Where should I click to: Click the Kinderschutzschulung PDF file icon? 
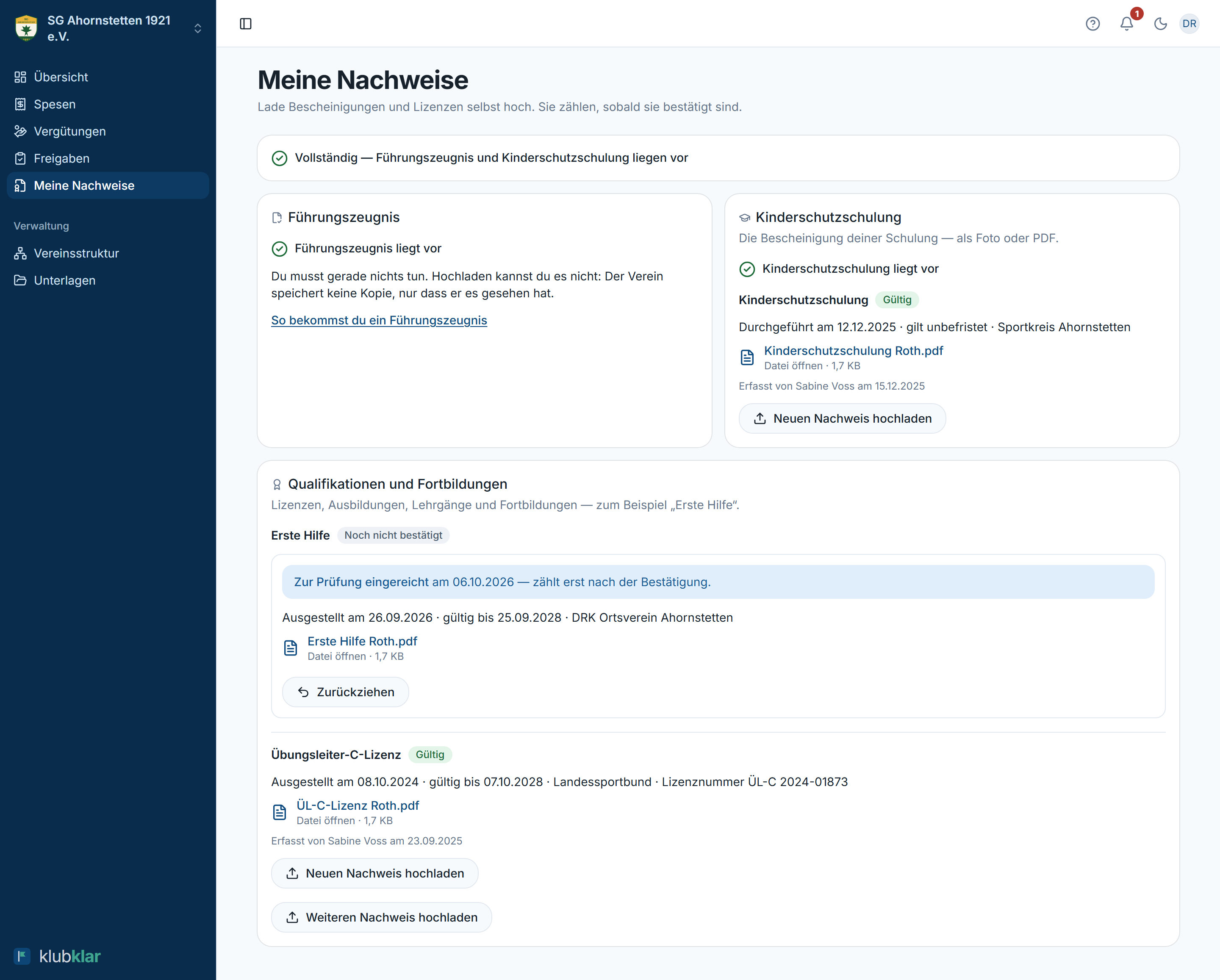point(747,357)
